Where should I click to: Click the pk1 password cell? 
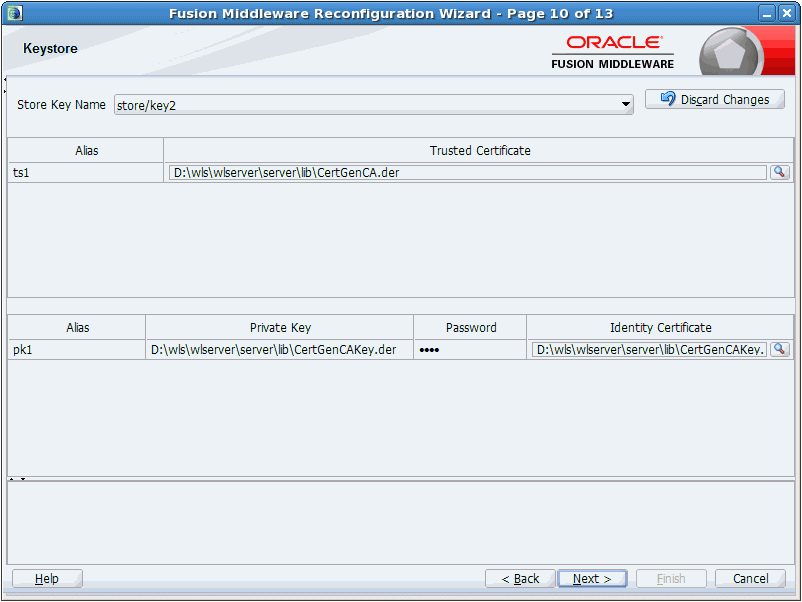(470, 349)
